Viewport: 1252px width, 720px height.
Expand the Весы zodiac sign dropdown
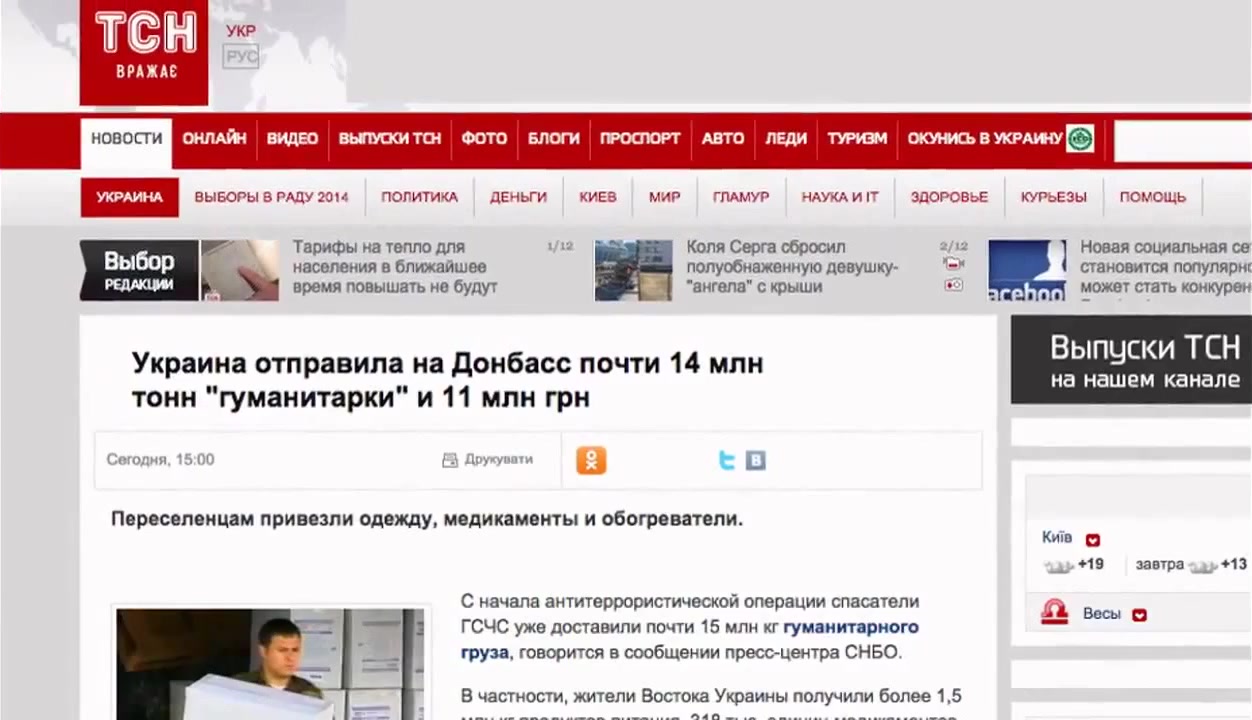(1139, 615)
